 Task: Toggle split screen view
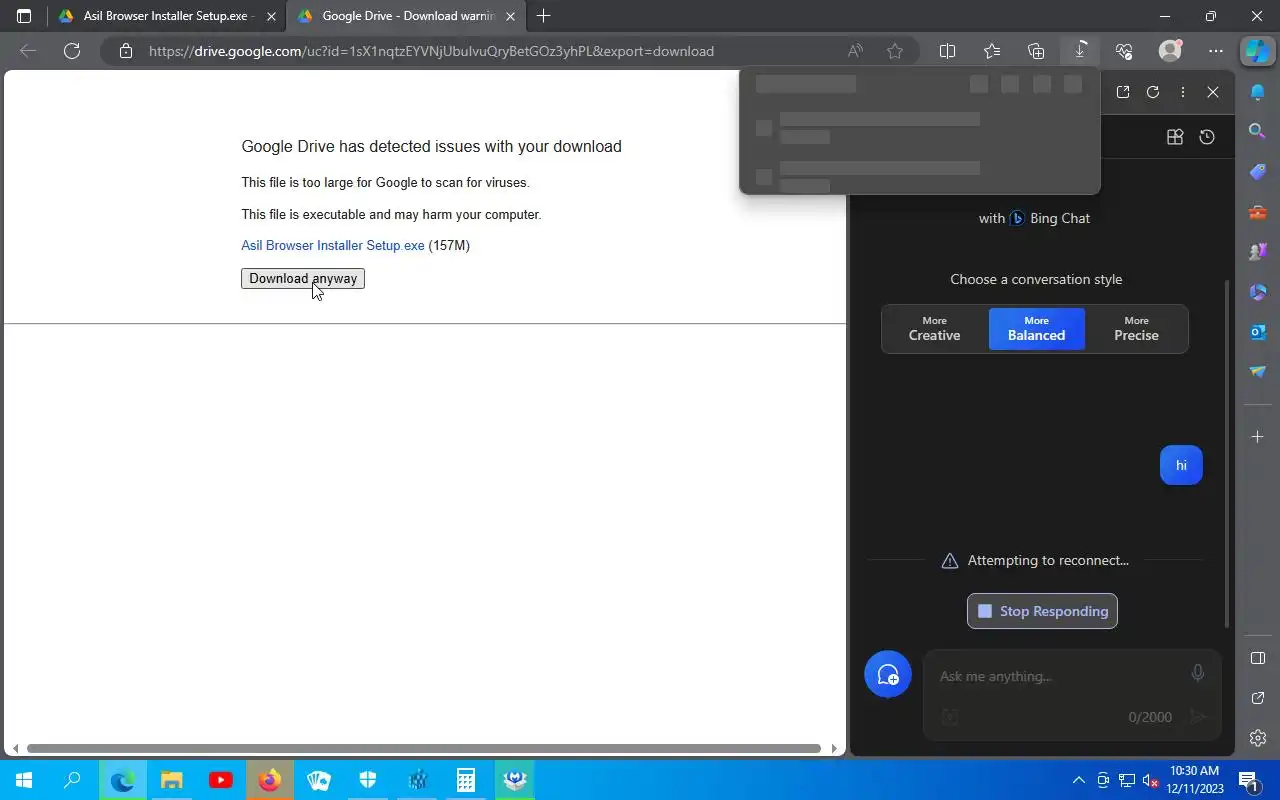[x=948, y=51]
